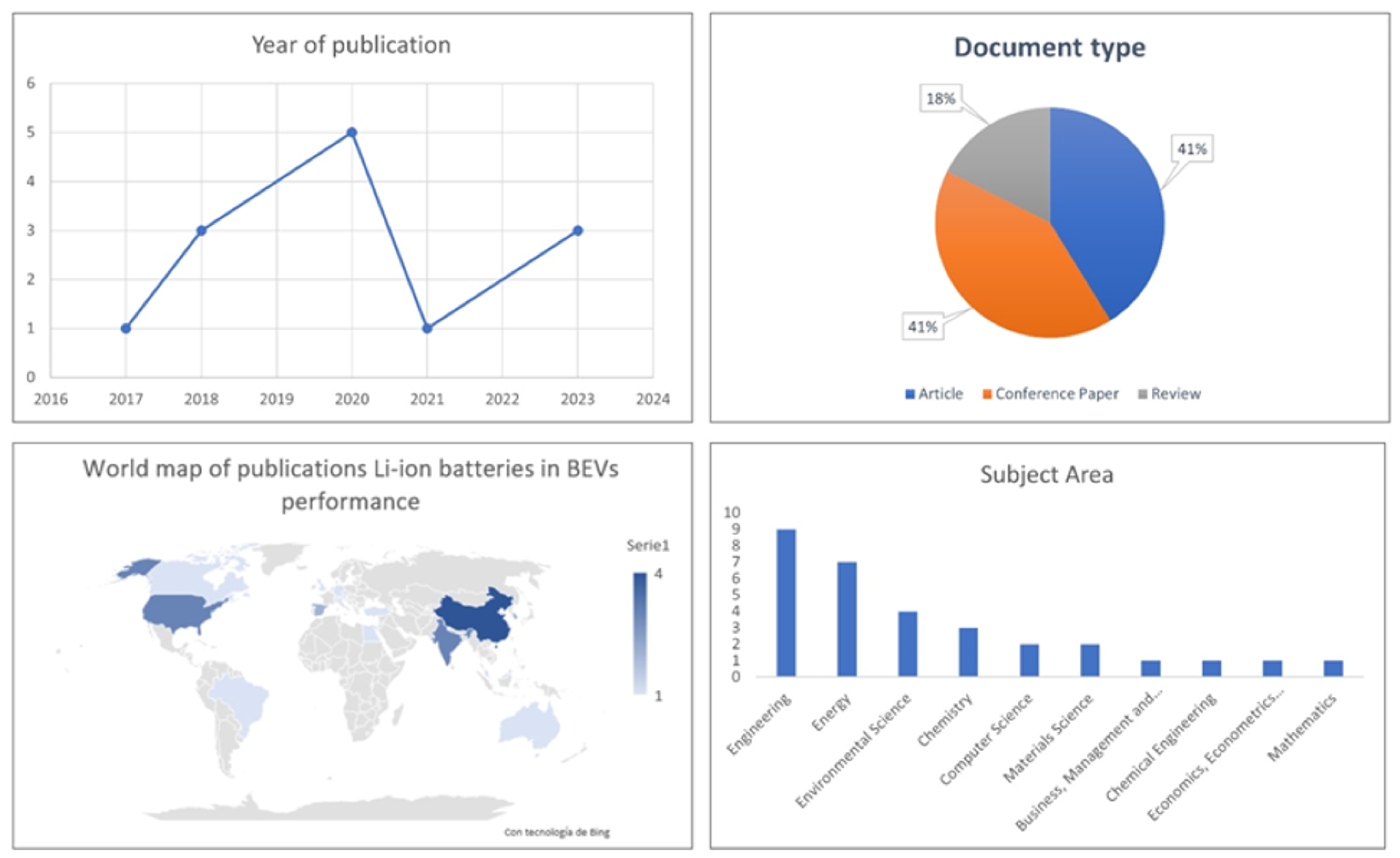Click the 18% pie data label

[940, 99]
